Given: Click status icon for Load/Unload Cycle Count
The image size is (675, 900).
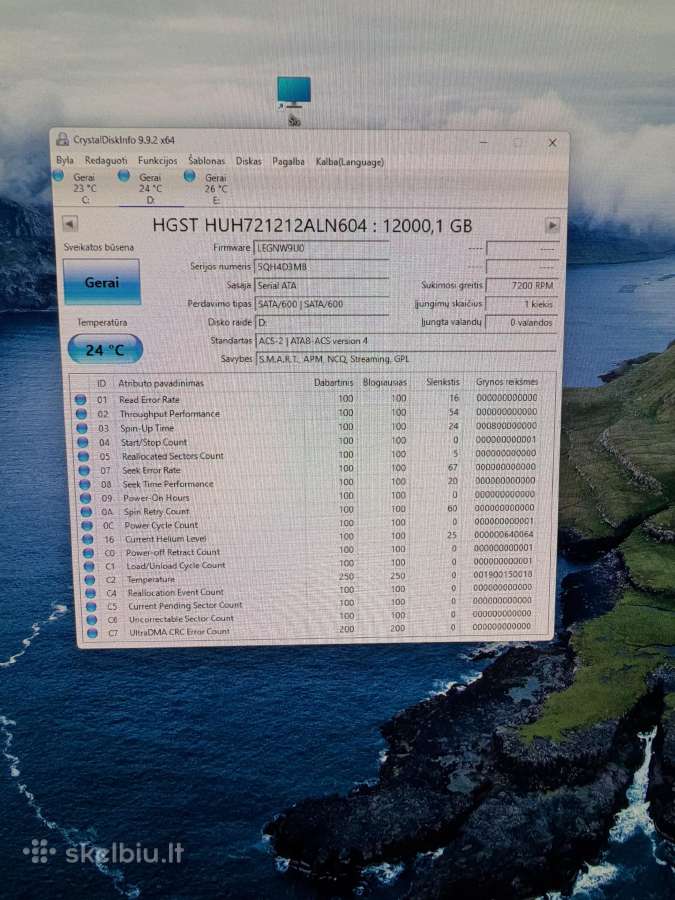Looking at the screenshot, I should (x=89, y=567).
